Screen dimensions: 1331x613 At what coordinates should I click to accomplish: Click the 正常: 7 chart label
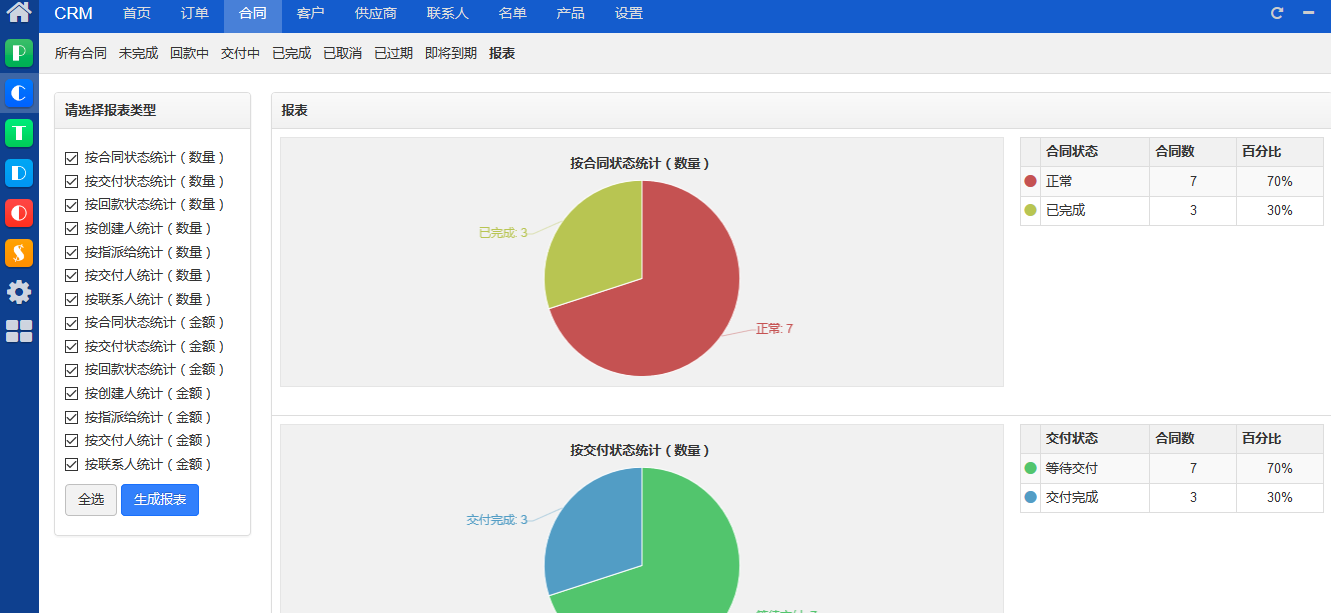pyautogui.click(x=774, y=329)
